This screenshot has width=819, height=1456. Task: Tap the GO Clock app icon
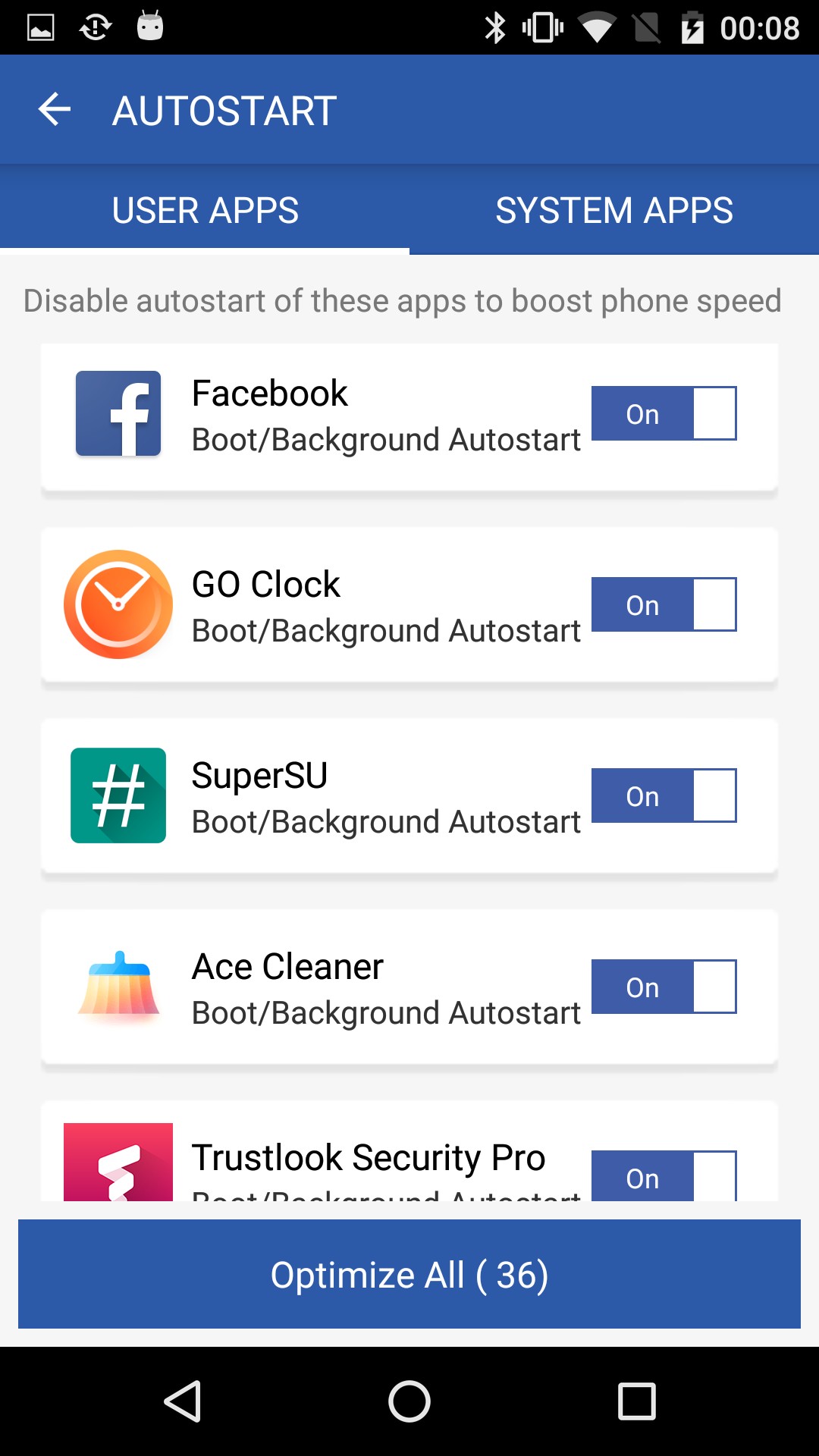tap(118, 604)
